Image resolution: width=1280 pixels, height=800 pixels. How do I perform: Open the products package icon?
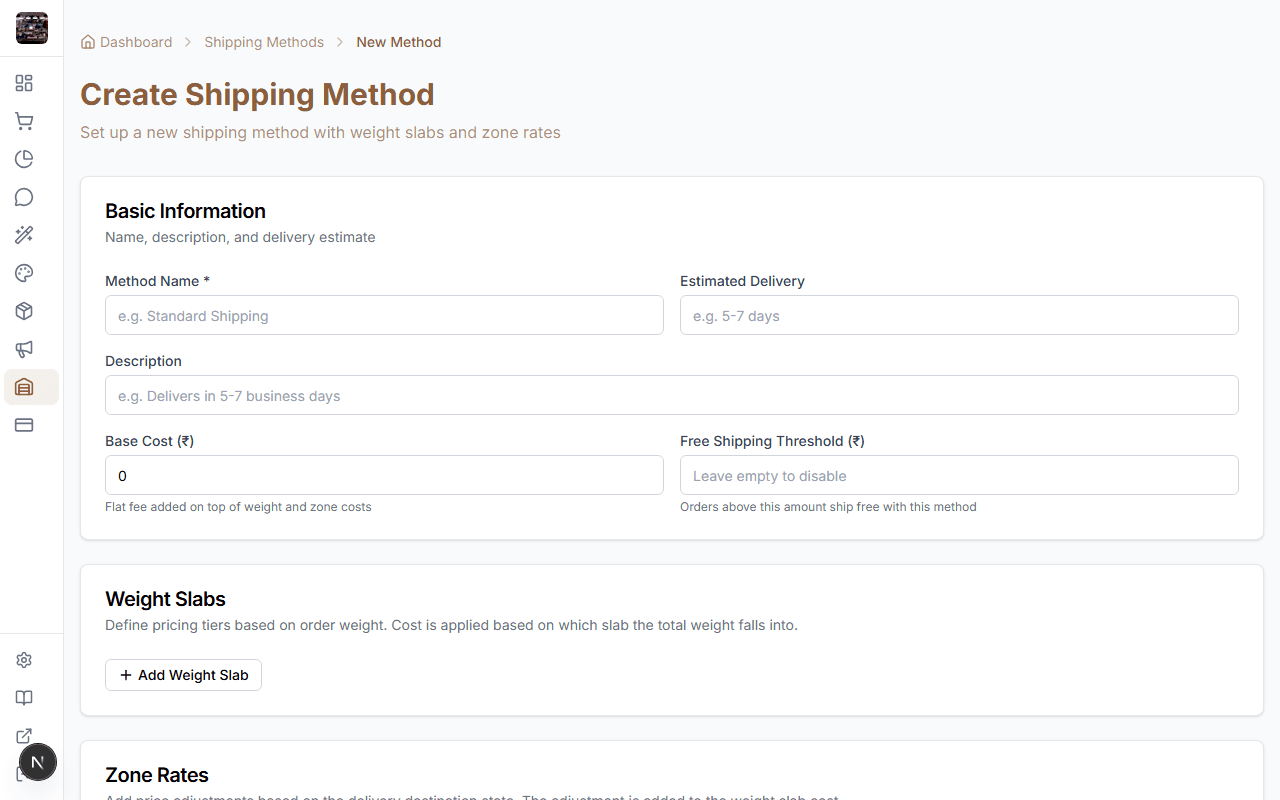[x=24, y=311]
